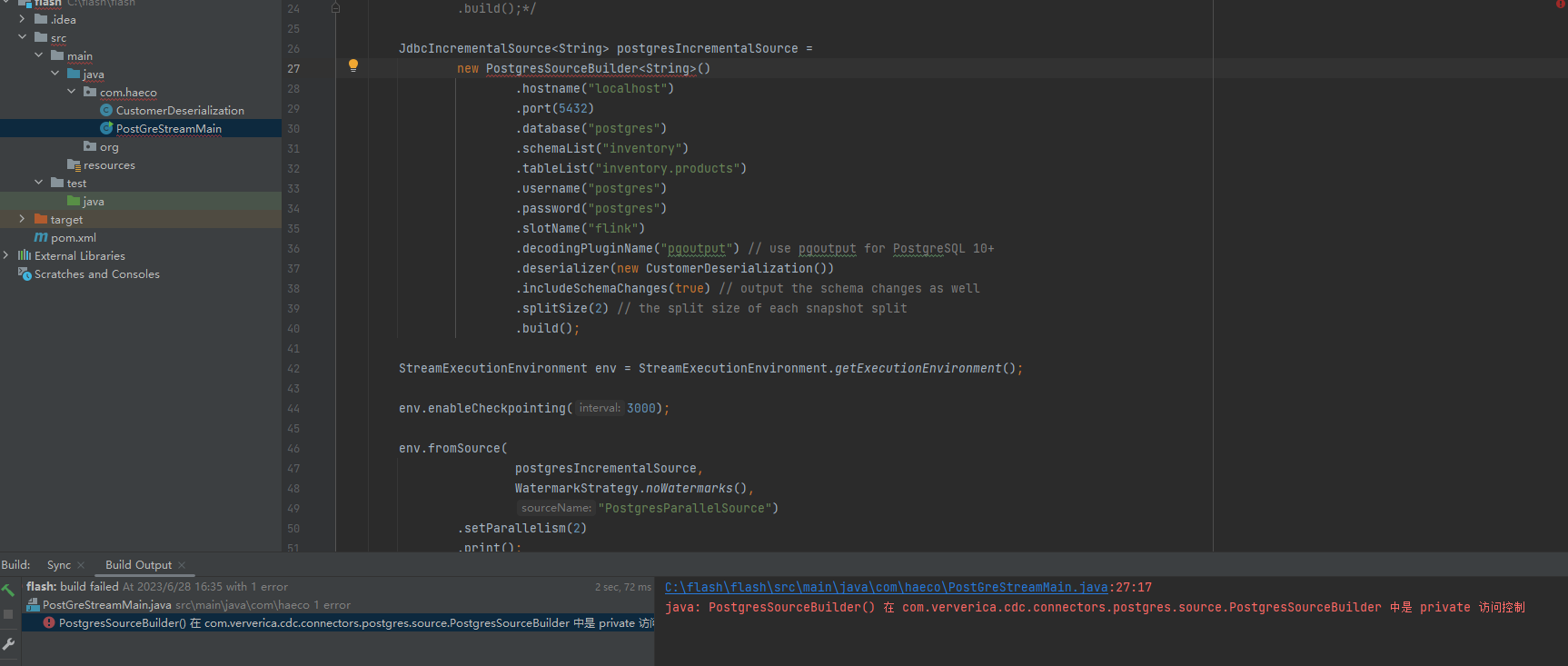
Task: Collapse the src folder
Action: (x=22, y=37)
